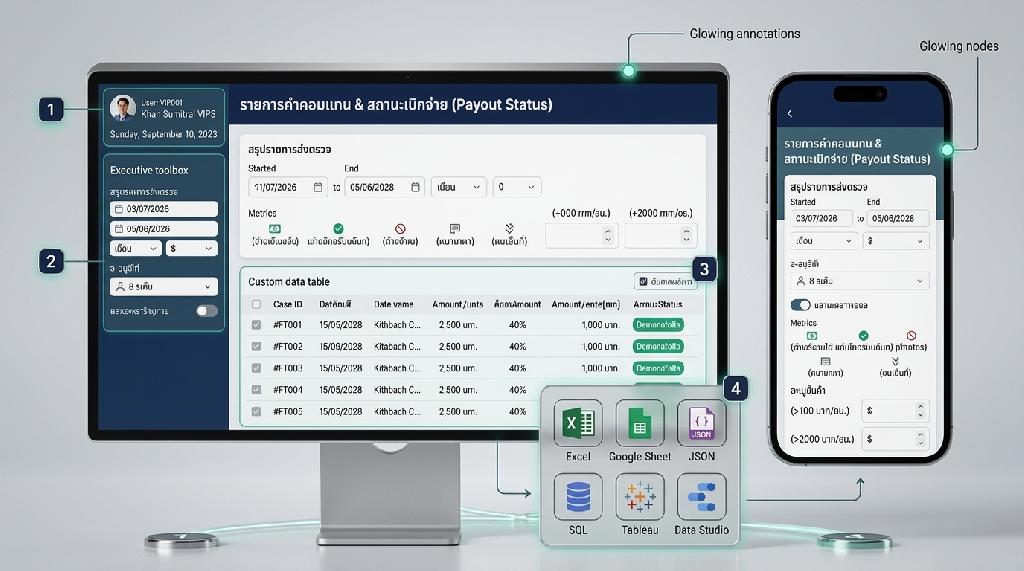This screenshot has width=1024, height=571.
Task: Click the AmountStatus column header
Action: (x=658, y=304)
